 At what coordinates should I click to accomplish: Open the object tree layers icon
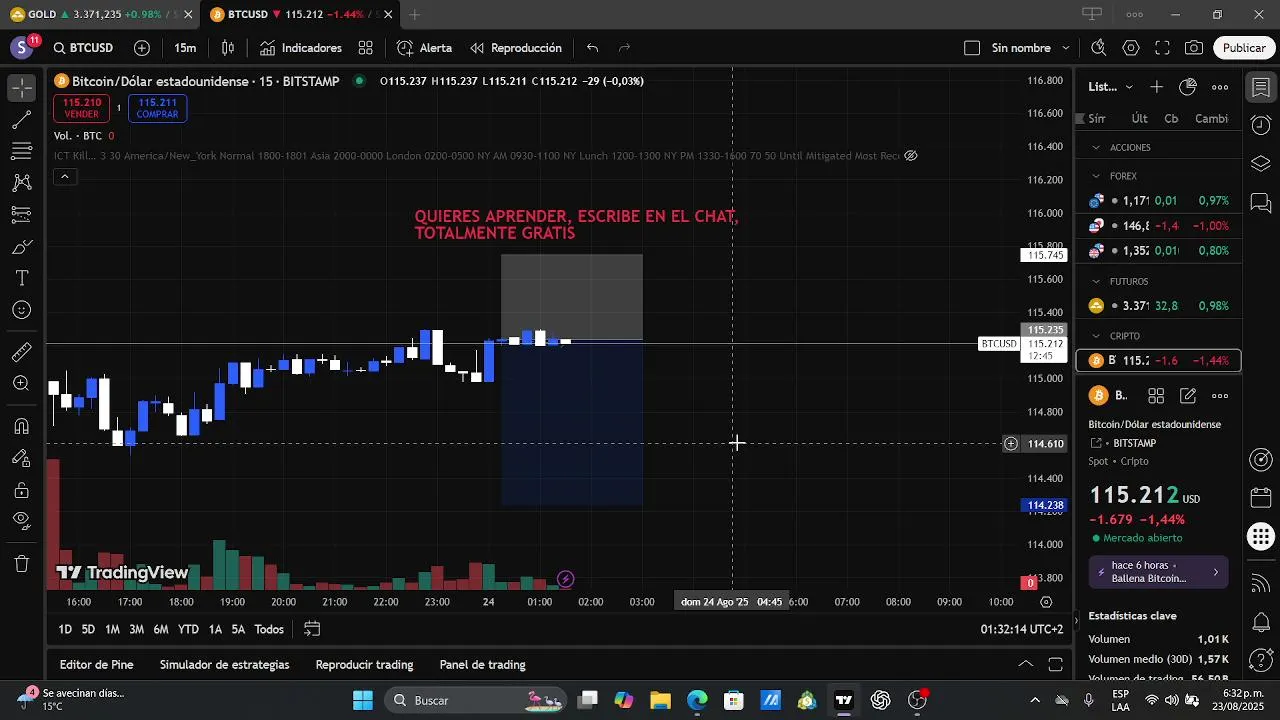point(1260,164)
